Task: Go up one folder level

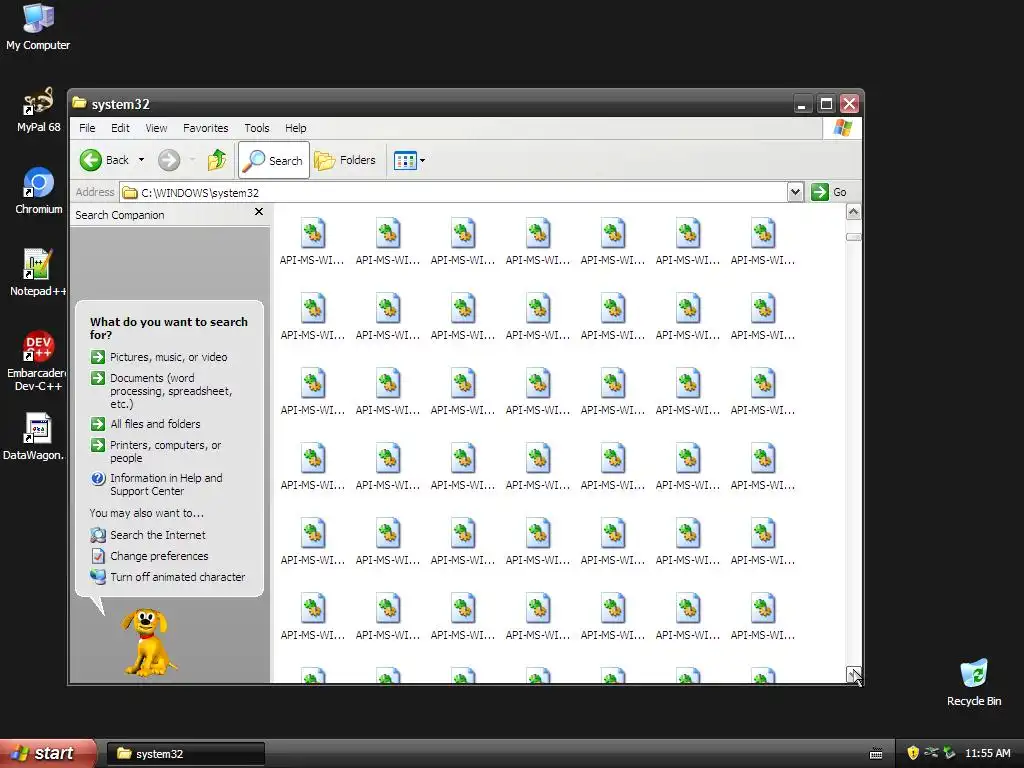Action: [217, 160]
